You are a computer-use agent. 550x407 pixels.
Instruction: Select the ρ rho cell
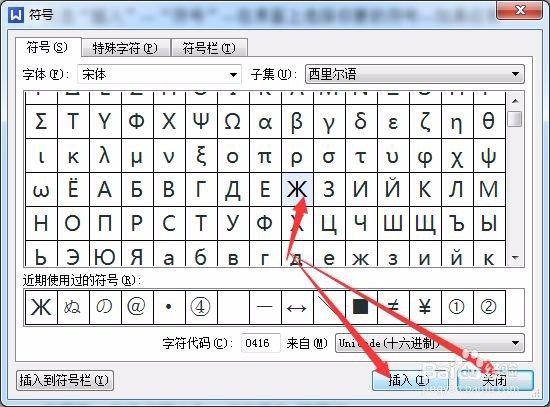pyautogui.click(x=297, y=155)
